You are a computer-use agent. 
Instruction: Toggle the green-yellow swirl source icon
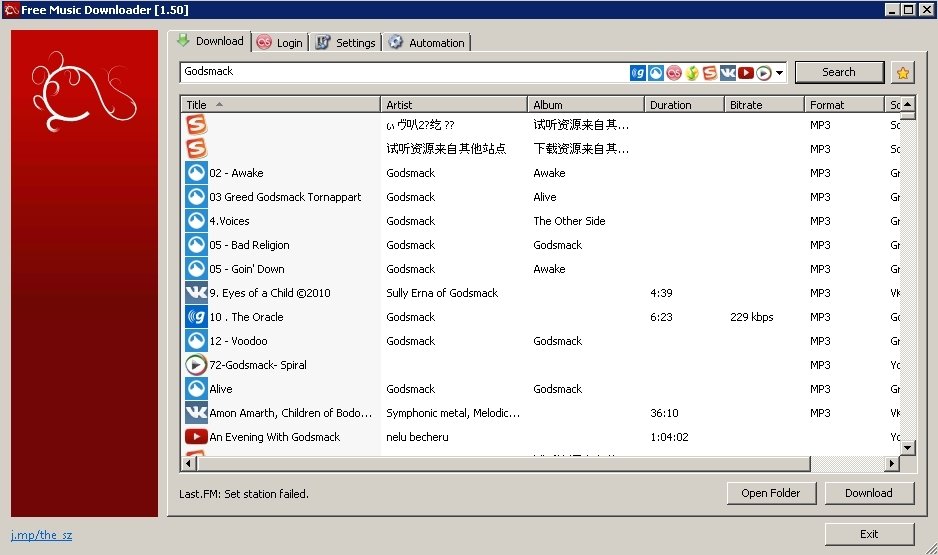point(692,73)
